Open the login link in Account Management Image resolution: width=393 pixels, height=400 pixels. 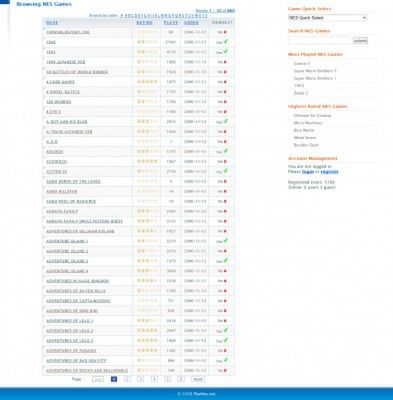click(x=308, y=172)
